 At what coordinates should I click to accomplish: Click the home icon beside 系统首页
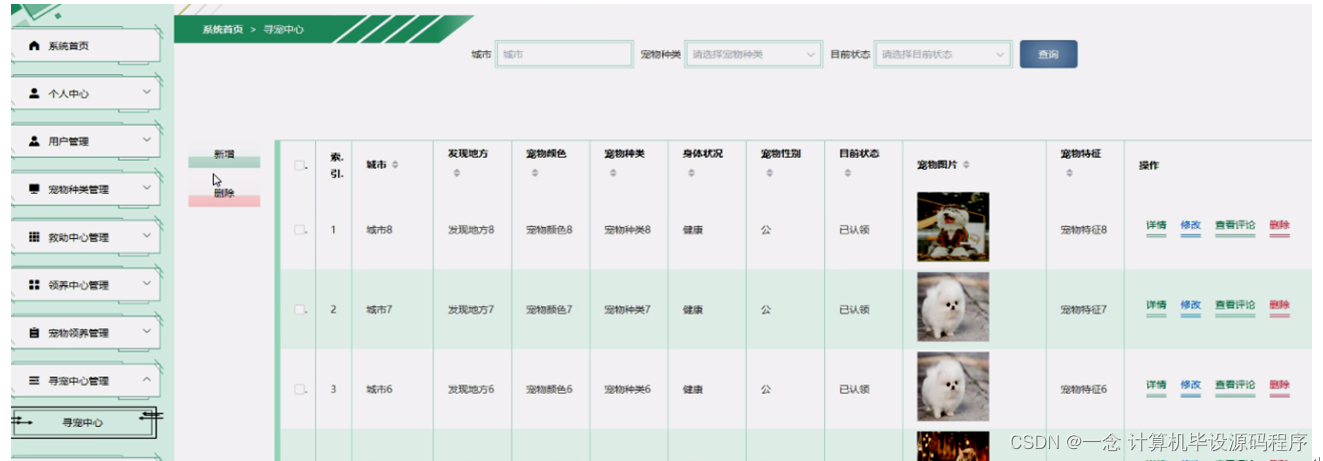pyautogui.click(x=34, y=46)
